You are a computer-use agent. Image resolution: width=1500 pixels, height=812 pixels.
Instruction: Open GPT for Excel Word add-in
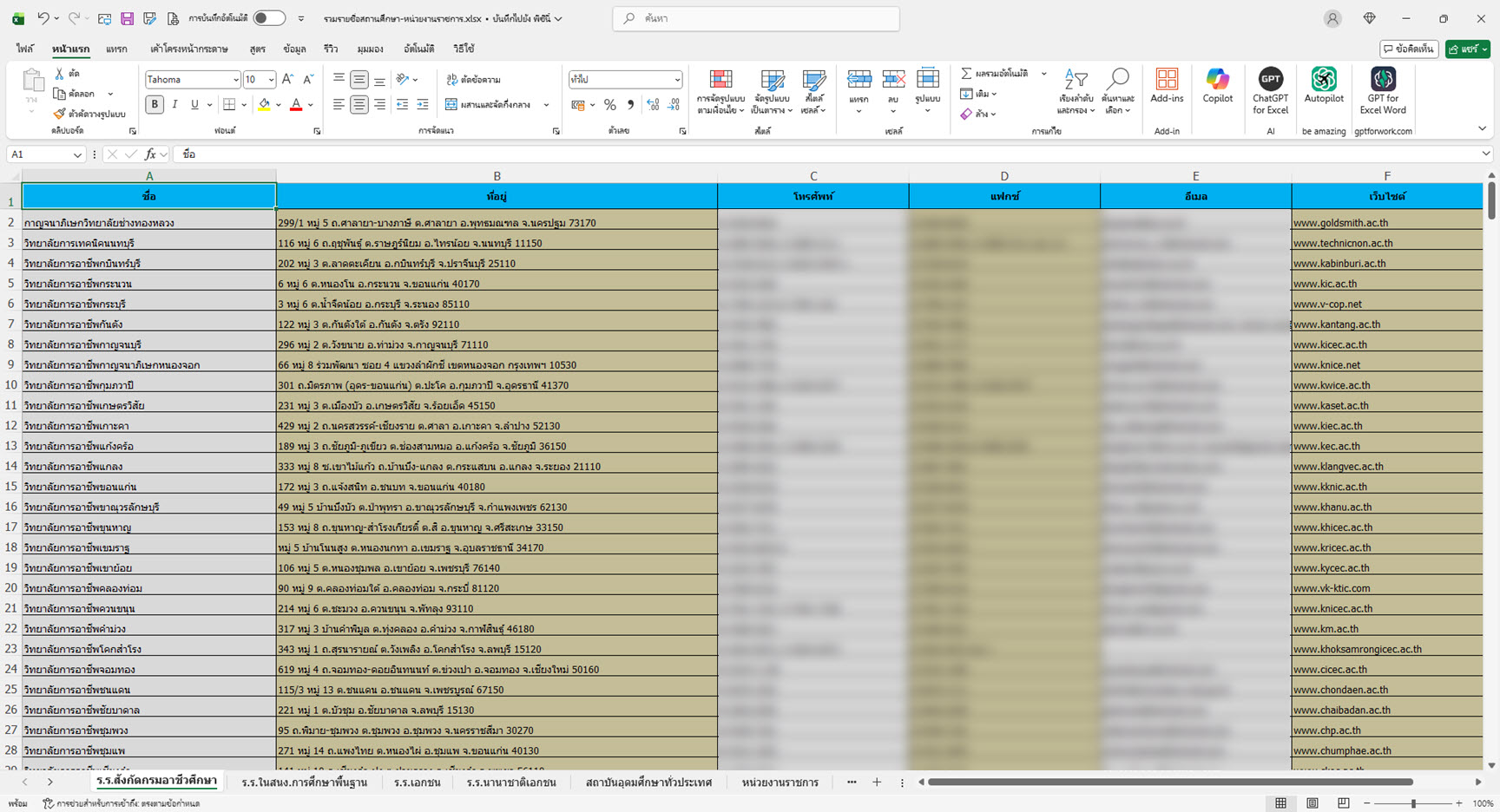(1382, 81)
